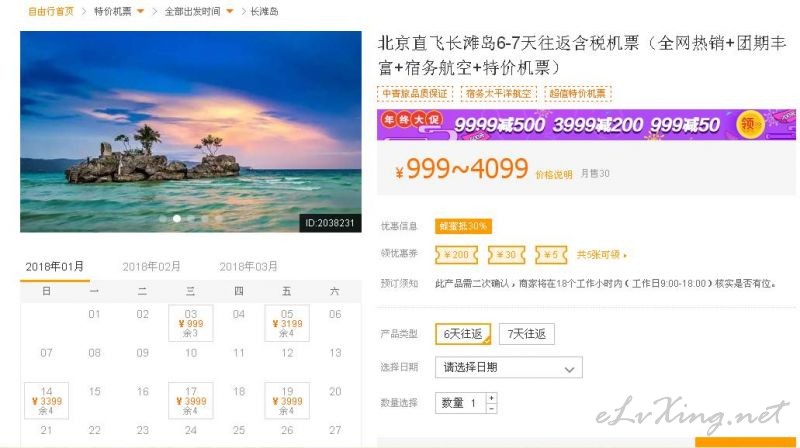Screen dimensions: 800x448
Task: Expand the 特价机票 breadcrumb dropdown arrow
Action: coord(140,11)
